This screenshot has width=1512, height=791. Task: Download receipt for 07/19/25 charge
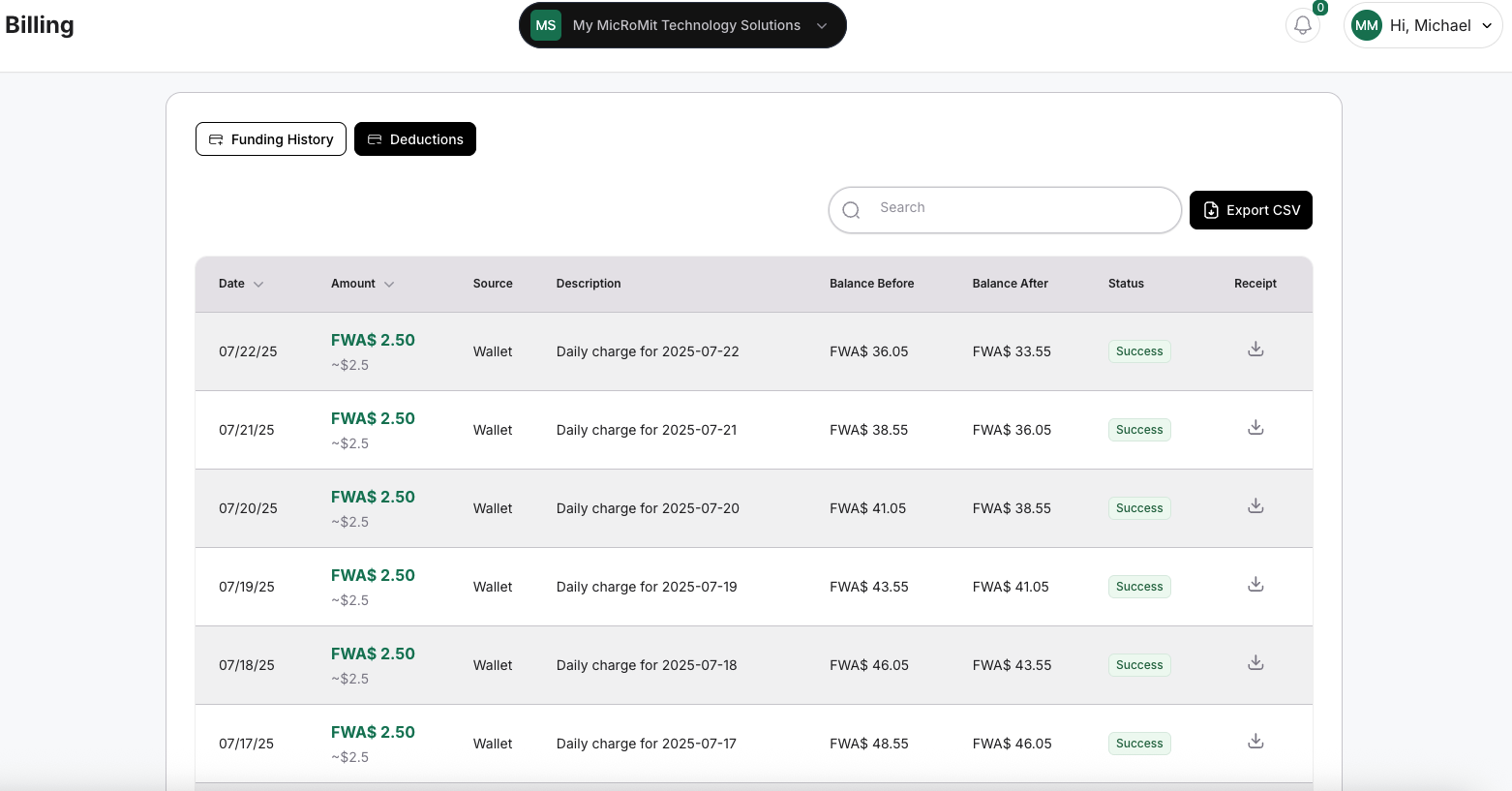(x=1255, y=585)
